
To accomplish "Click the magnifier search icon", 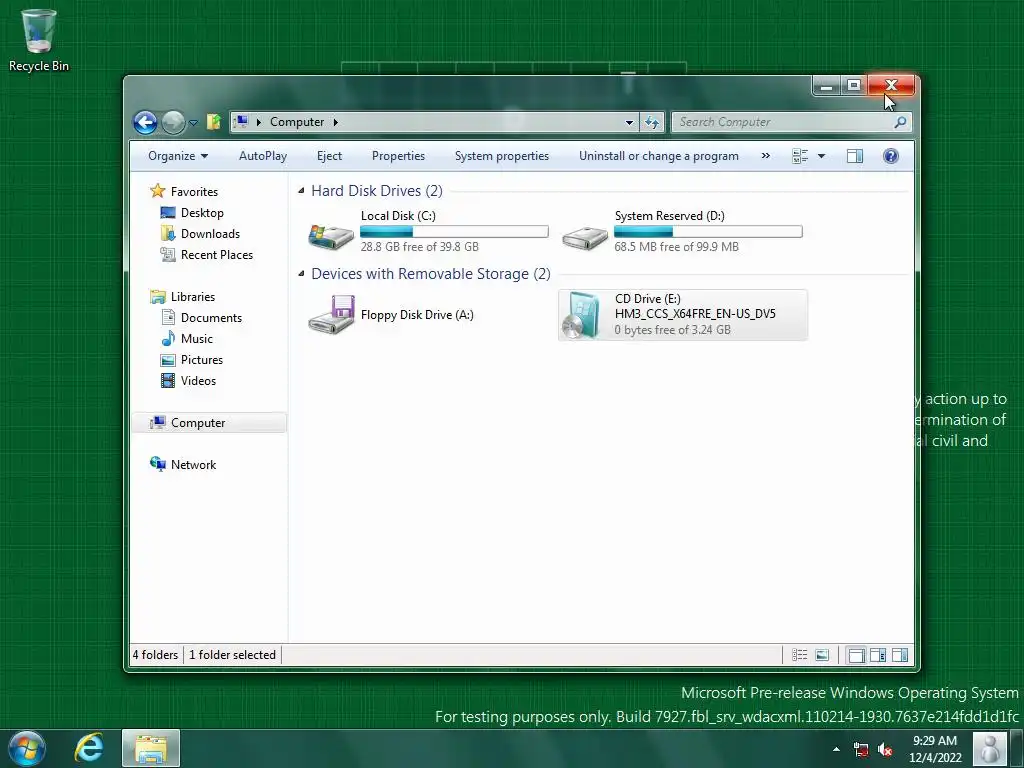I will [x=901, y=122].
